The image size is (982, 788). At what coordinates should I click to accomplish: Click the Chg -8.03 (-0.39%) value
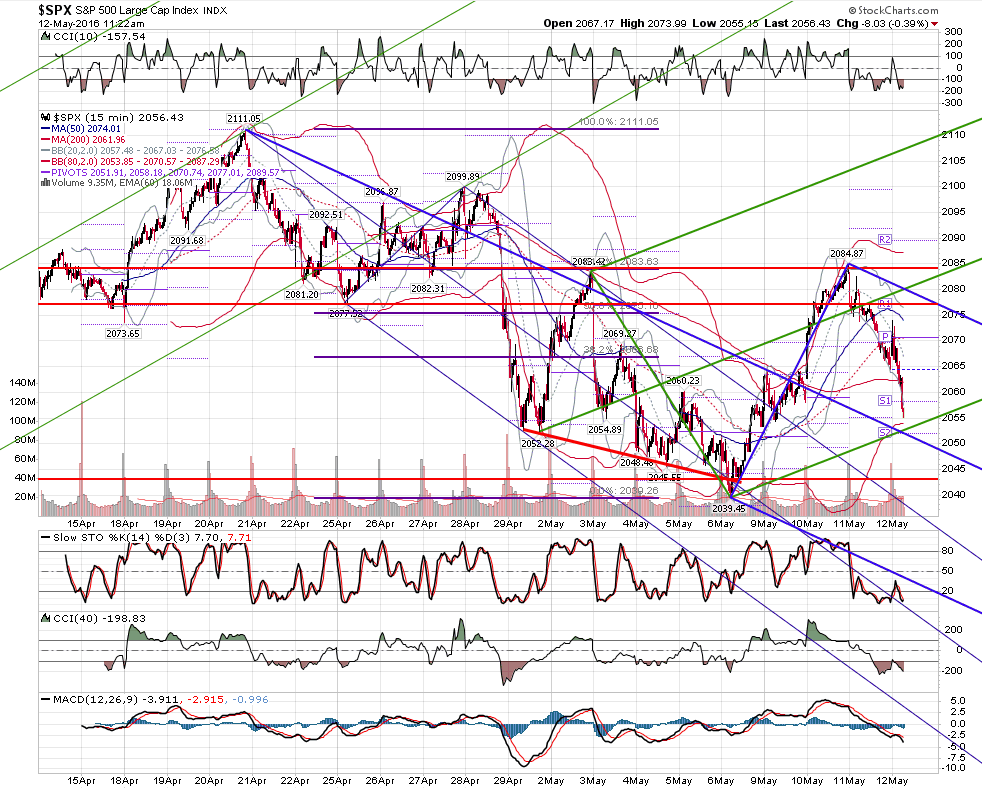[882, 23]
